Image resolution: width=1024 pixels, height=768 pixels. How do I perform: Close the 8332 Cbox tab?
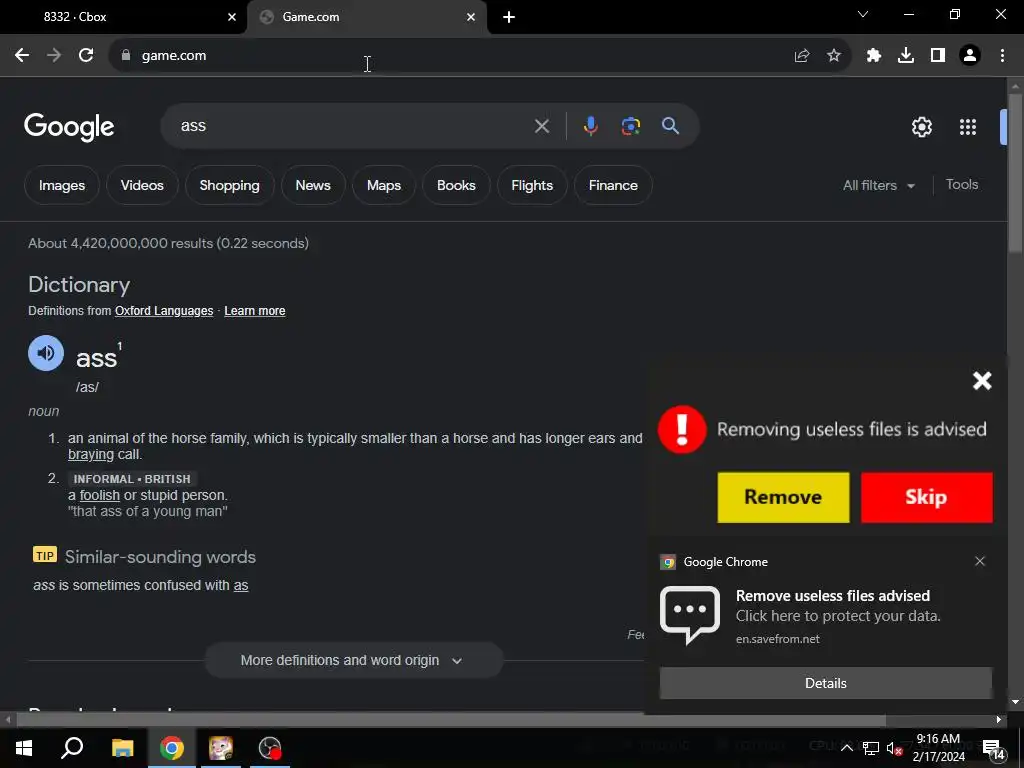point(232,17)
